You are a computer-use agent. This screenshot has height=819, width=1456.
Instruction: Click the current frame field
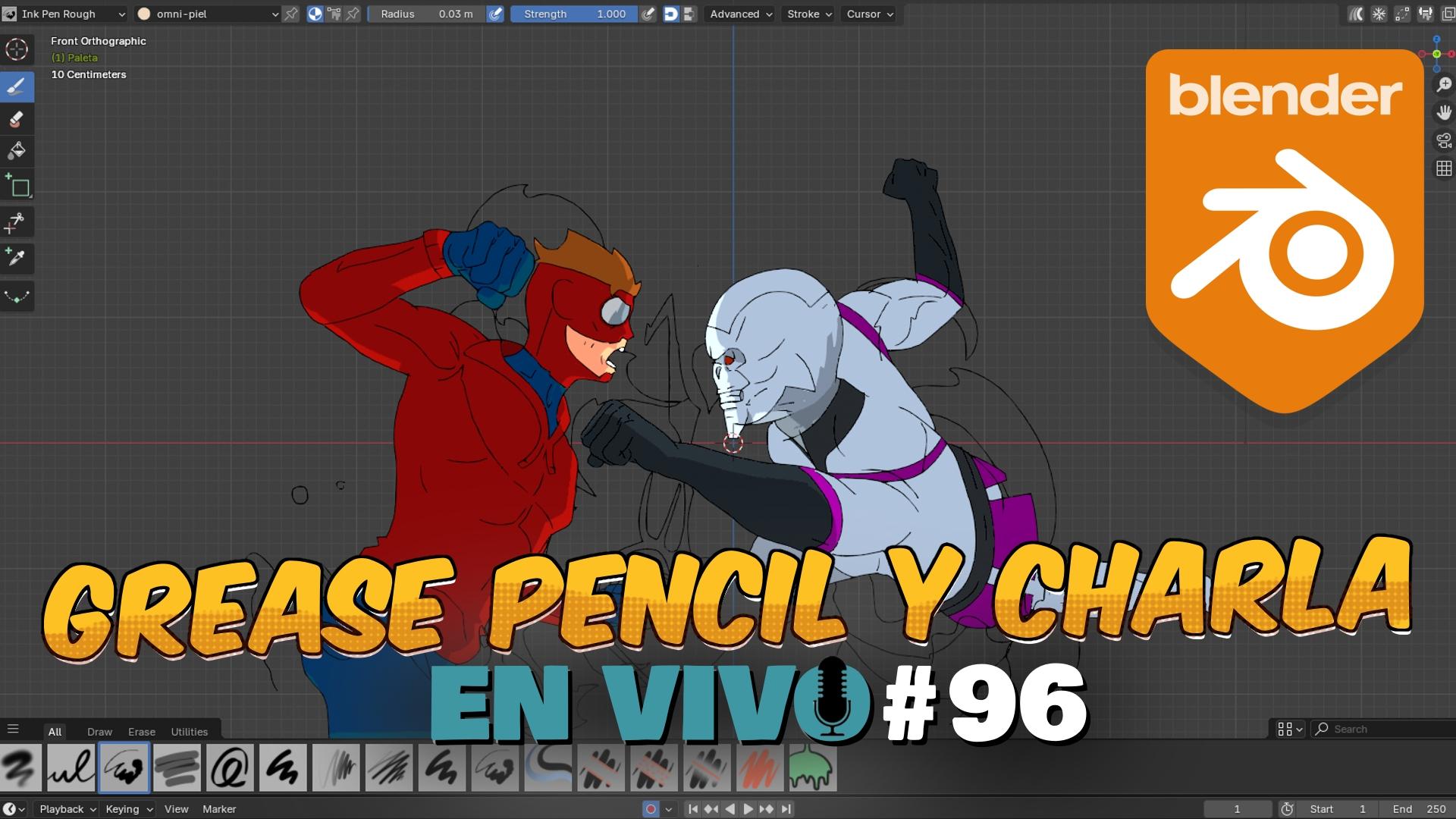[1238, 809]
